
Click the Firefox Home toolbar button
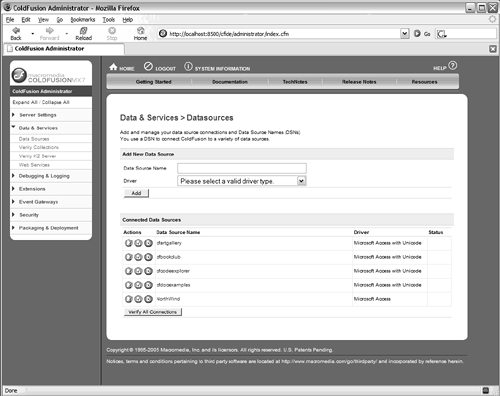(140, 34)
